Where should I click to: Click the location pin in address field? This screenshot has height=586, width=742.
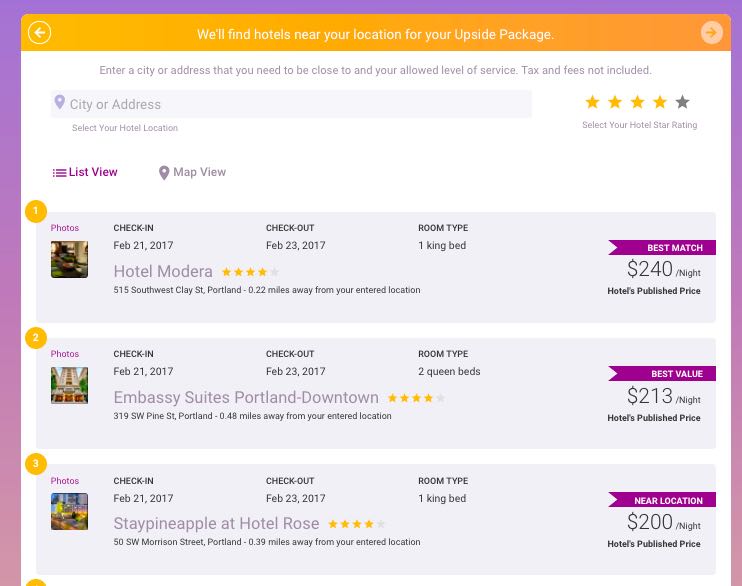coord(60,102)
